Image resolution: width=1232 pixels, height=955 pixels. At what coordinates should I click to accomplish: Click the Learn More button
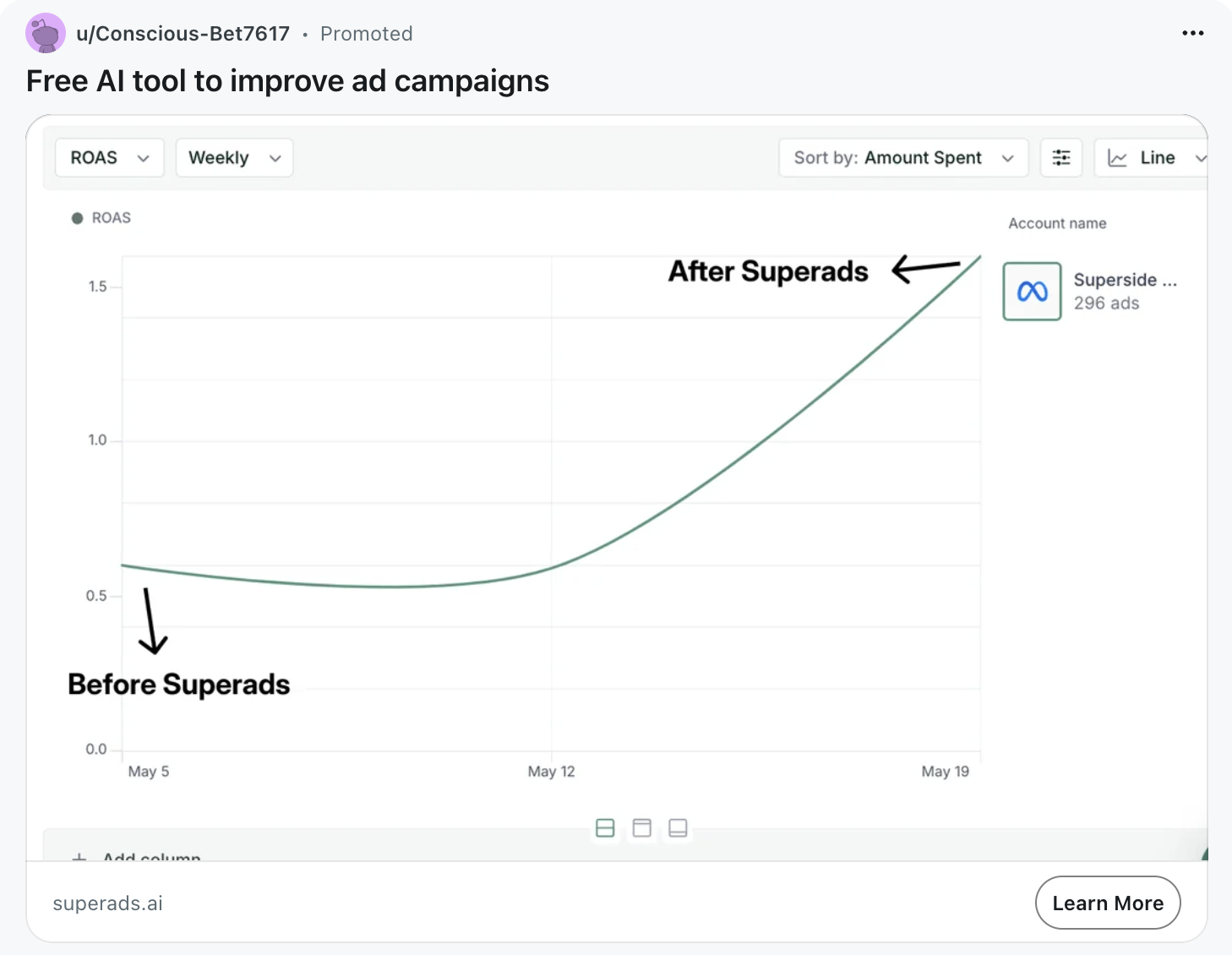[1108, 903]
